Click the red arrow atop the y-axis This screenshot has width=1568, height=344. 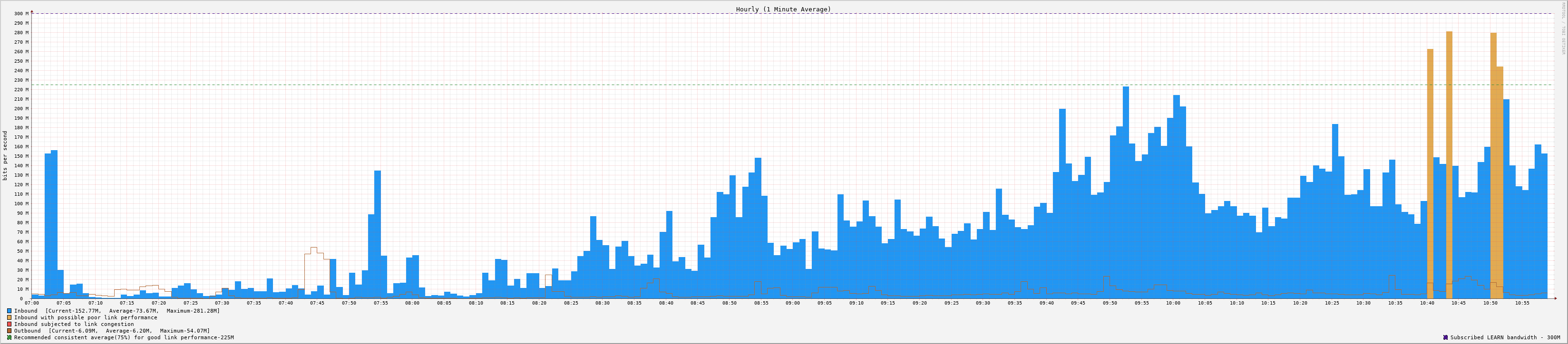point(32,10)
